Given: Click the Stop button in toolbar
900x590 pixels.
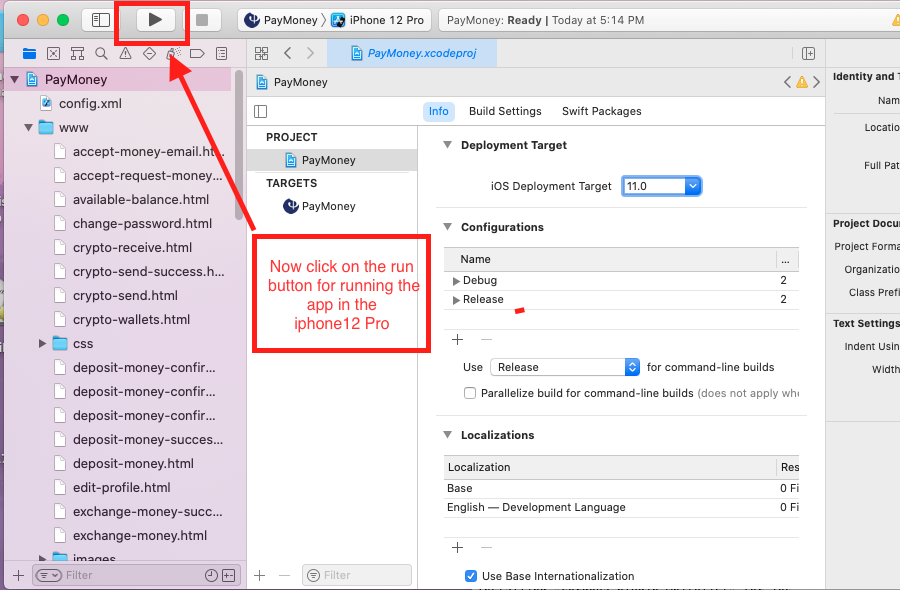Looking at the screenshot, I should 202,20.
